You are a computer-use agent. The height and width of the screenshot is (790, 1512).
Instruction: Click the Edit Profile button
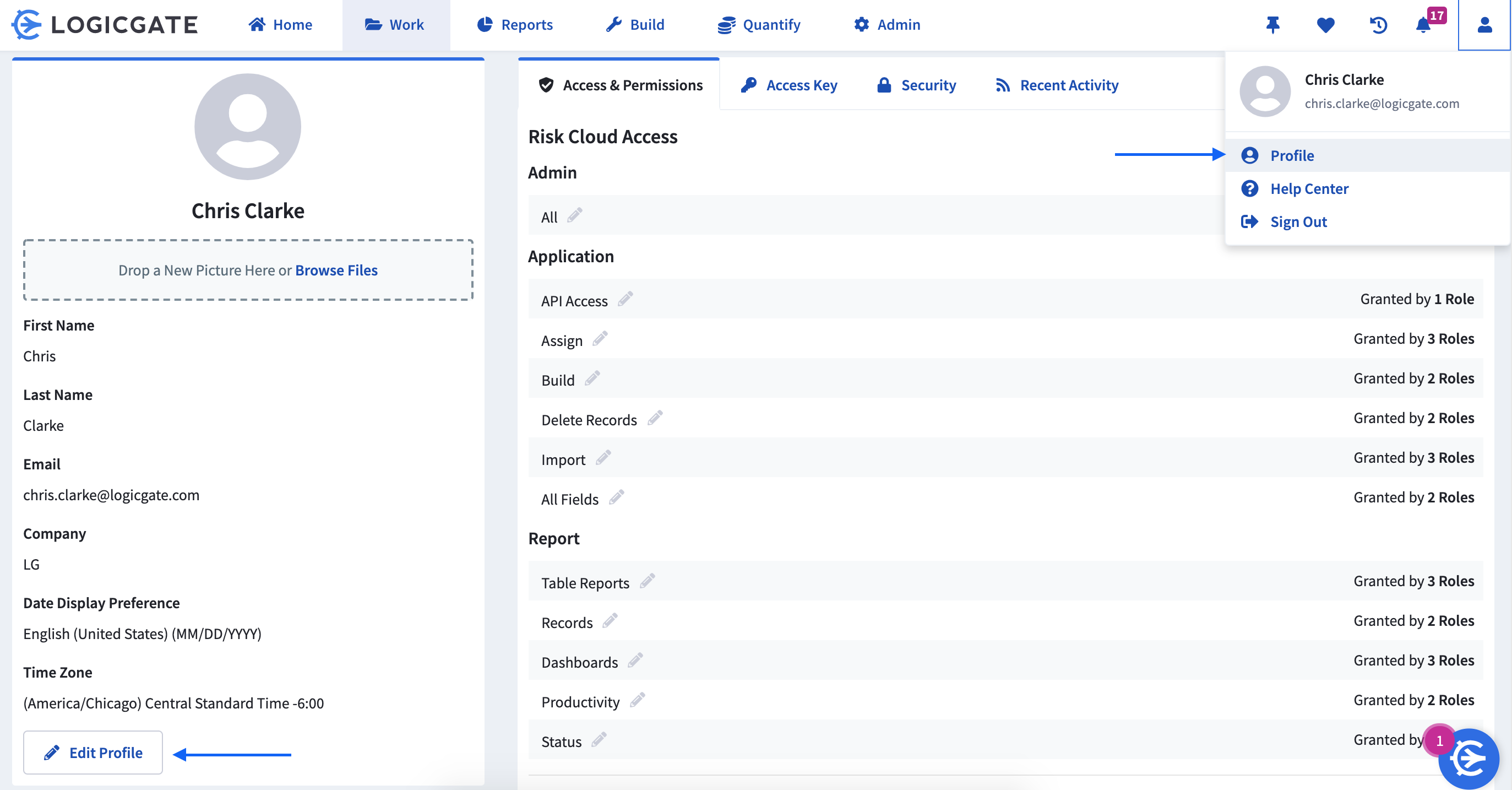coord(93,753)
